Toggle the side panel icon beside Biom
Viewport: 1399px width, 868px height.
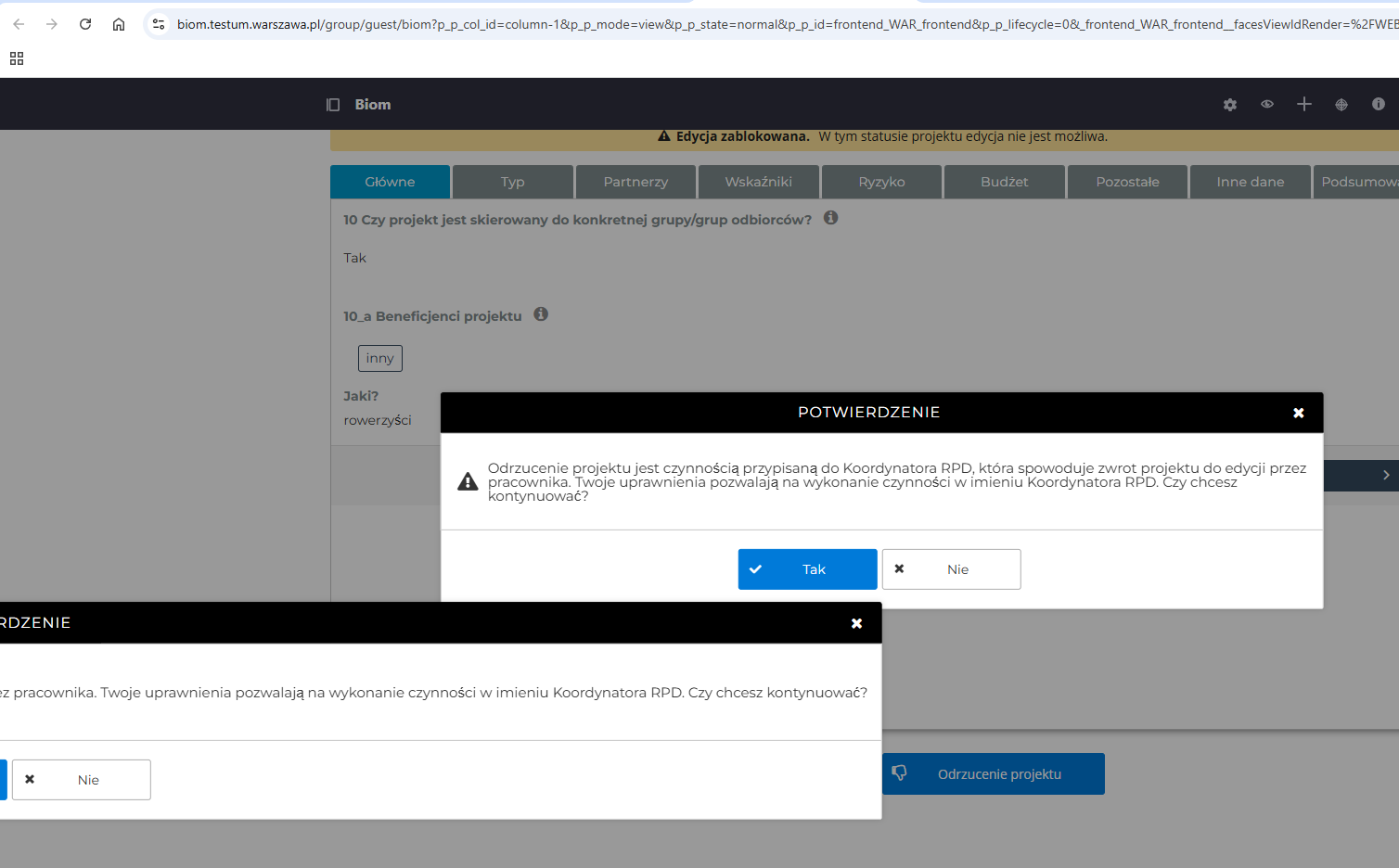(333, 105)
